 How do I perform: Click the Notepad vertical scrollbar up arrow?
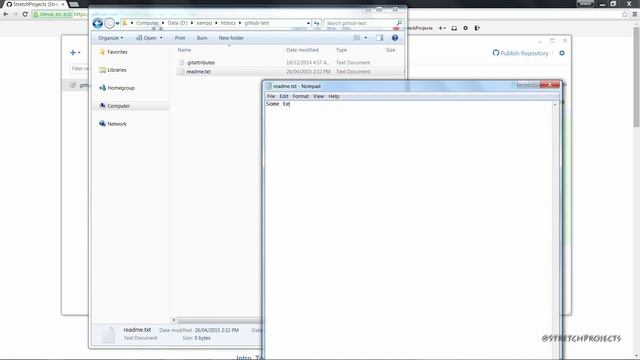point(555,104)
